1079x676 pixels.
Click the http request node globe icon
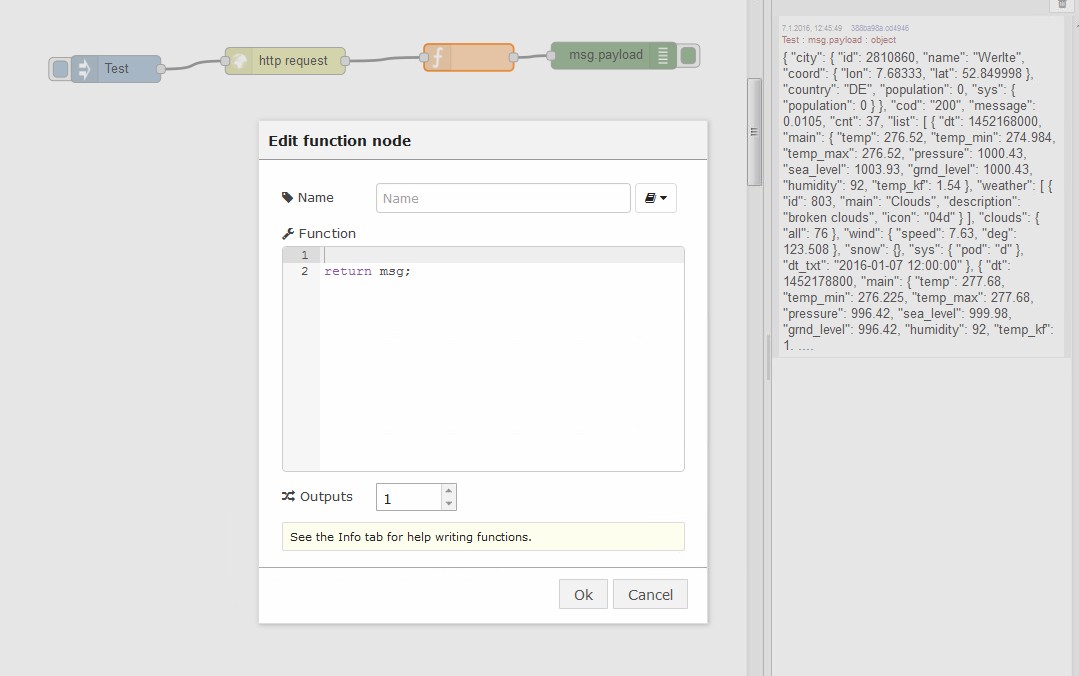click(x=239, y=61)
